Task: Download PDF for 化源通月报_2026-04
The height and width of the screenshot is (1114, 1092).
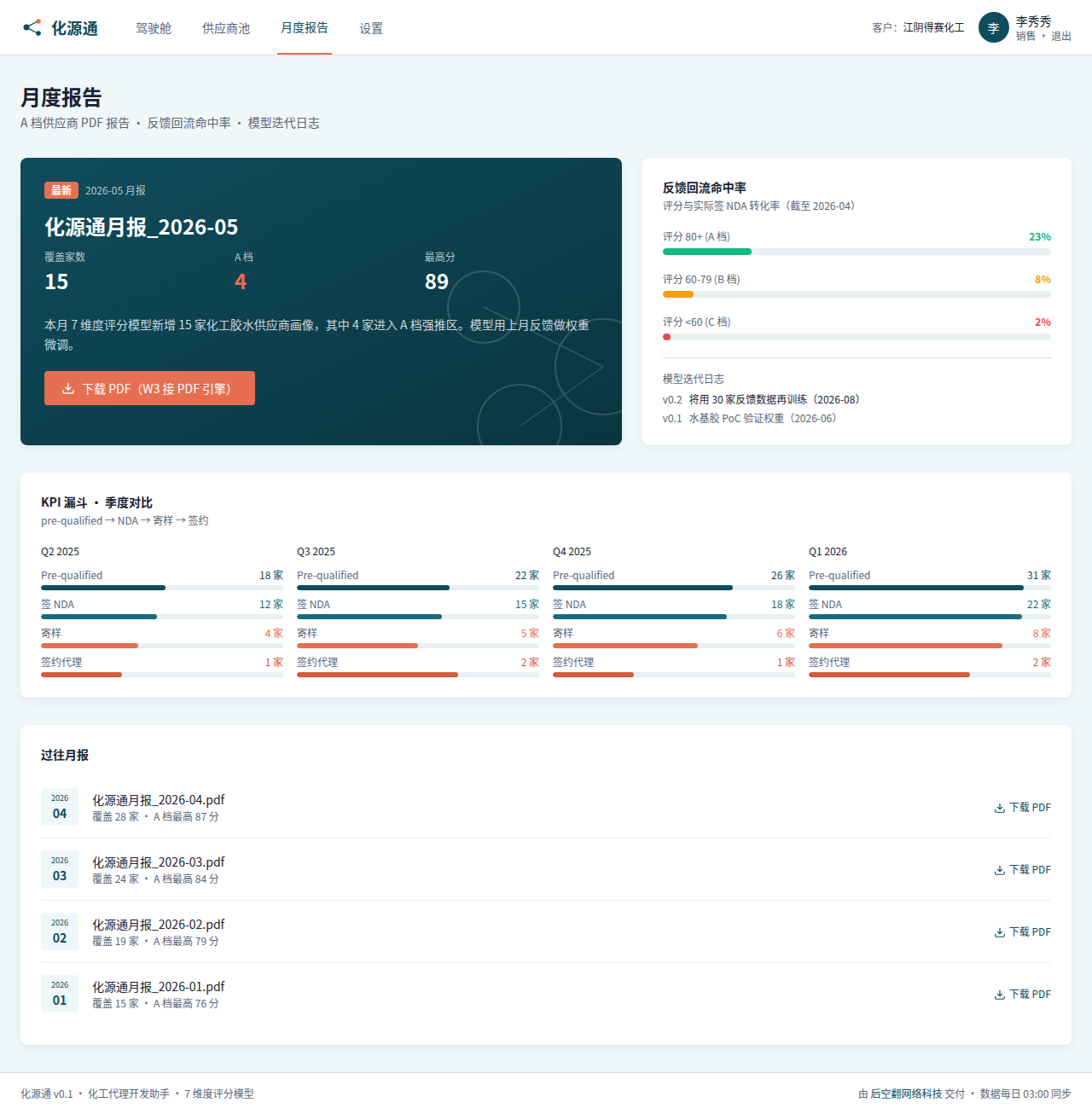Action: click(1022, 807)
